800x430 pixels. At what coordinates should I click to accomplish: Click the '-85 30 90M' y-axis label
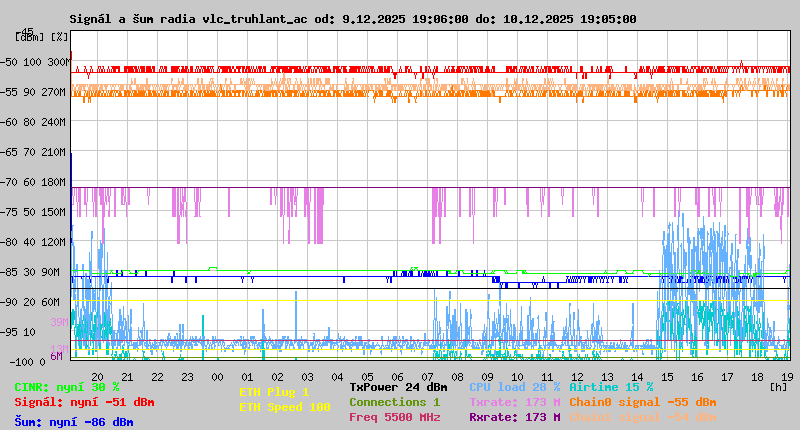pyautogui.click(x=30, y=272)
